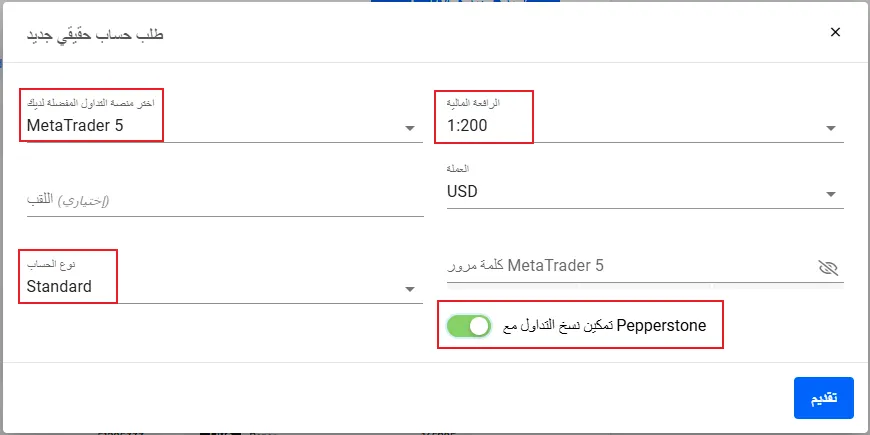Screen dimensions: 870x435
Task: Expand the trading platform dropdown arrow
Action: coord(410,128)
